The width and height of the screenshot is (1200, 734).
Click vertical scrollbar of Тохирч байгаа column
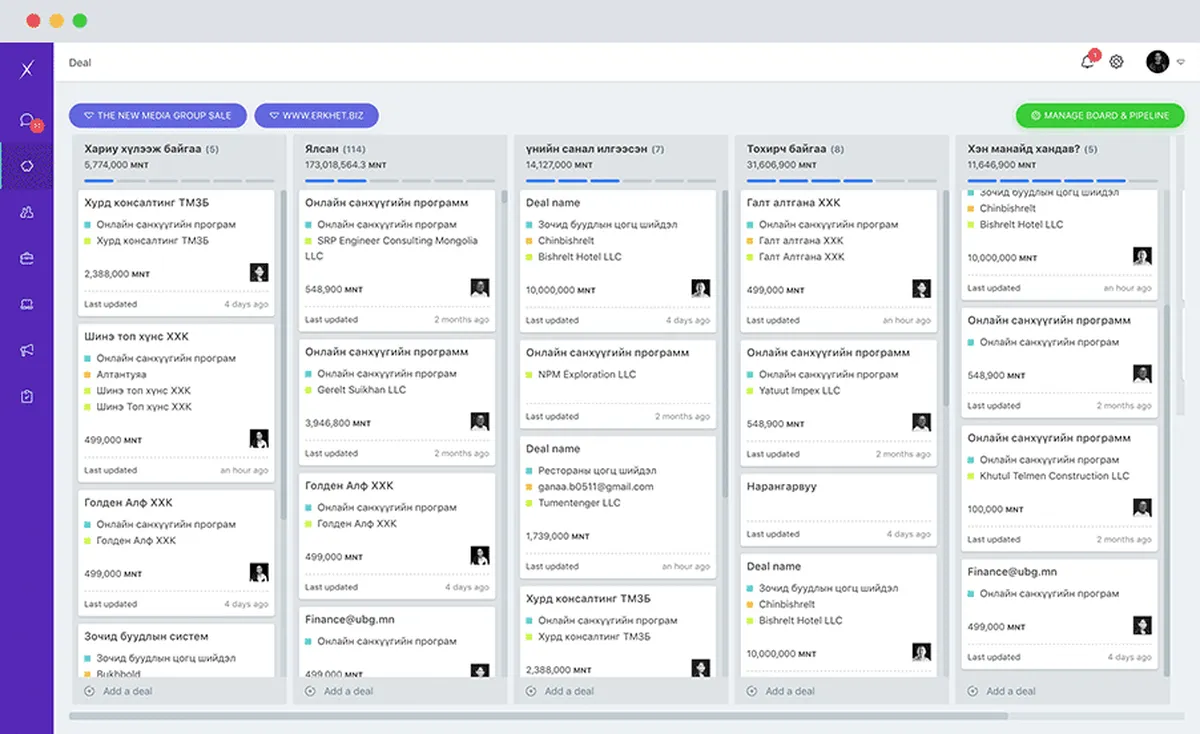pyautogui.click(x=945, y=297)
